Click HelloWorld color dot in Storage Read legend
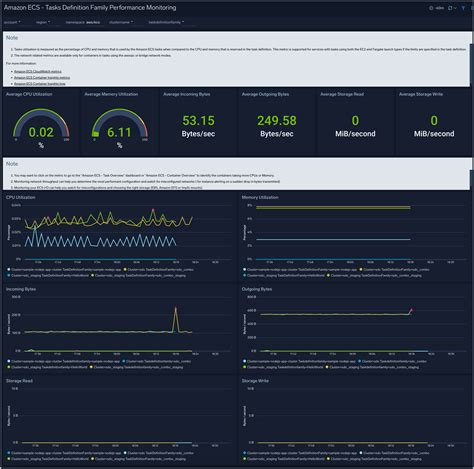The width and height of the screenshot is (474, 469). pos(9,459)
